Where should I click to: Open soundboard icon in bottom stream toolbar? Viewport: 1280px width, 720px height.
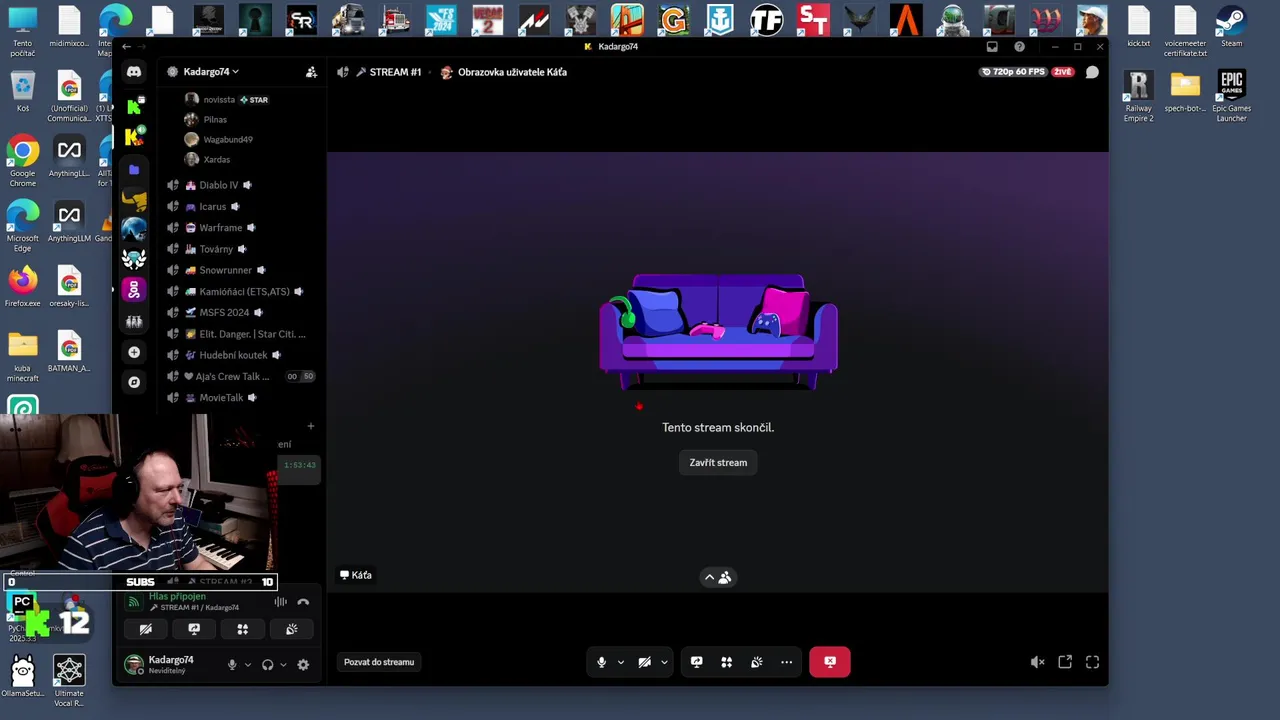pyautogui.click(x=757, y=662)
